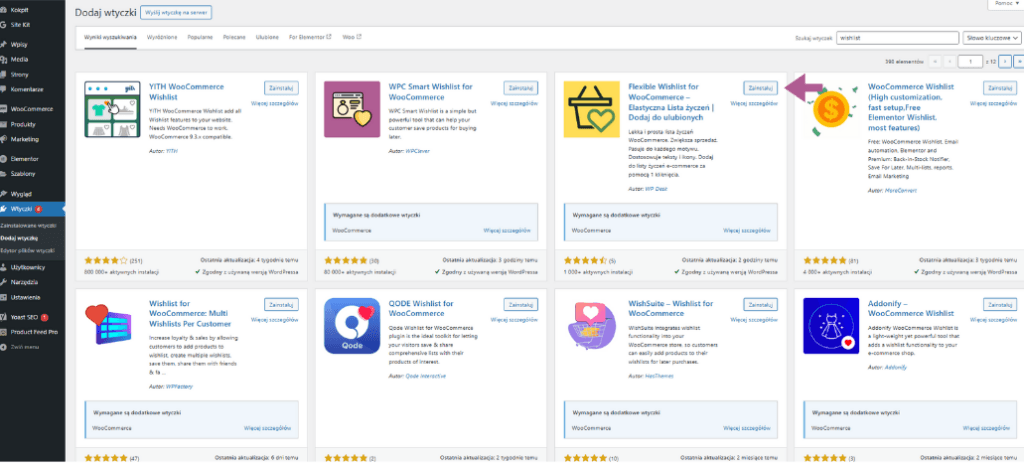
Task: Install YITH WooCommerce Wishlist plugin
Action: click(281, 87)
